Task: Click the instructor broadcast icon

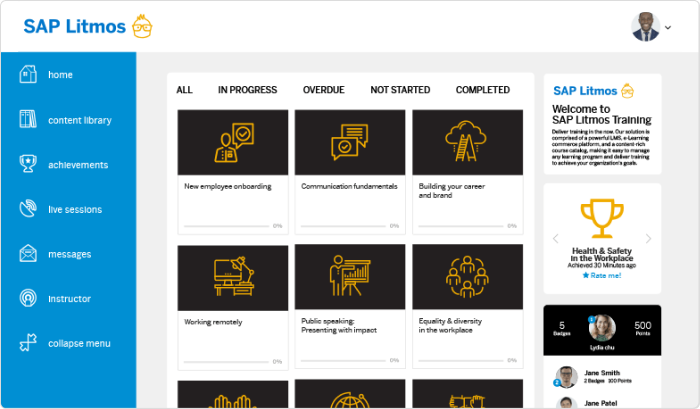Action: [28, 298]
